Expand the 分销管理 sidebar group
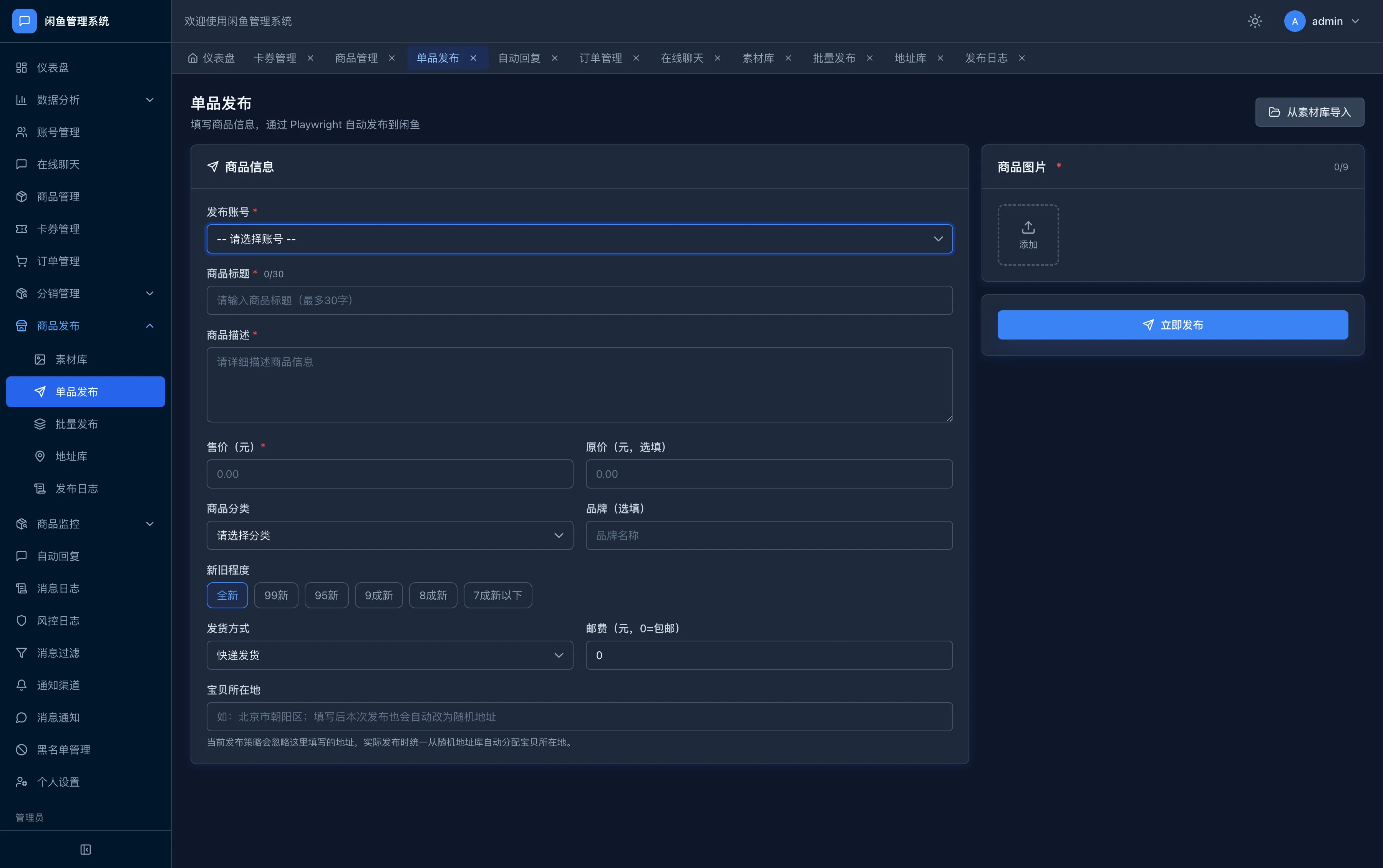The height and width of the screenshot is (868, 1383). (x=86, y=293)
